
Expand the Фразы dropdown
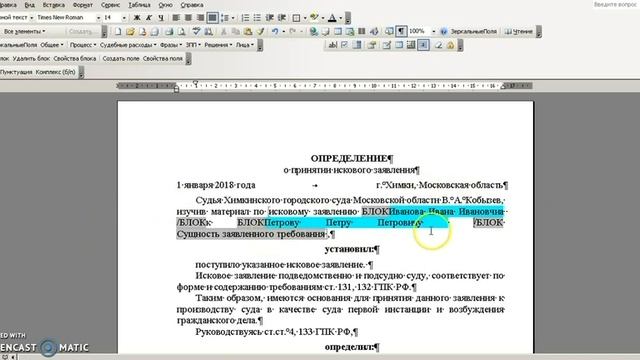[171, 45]
